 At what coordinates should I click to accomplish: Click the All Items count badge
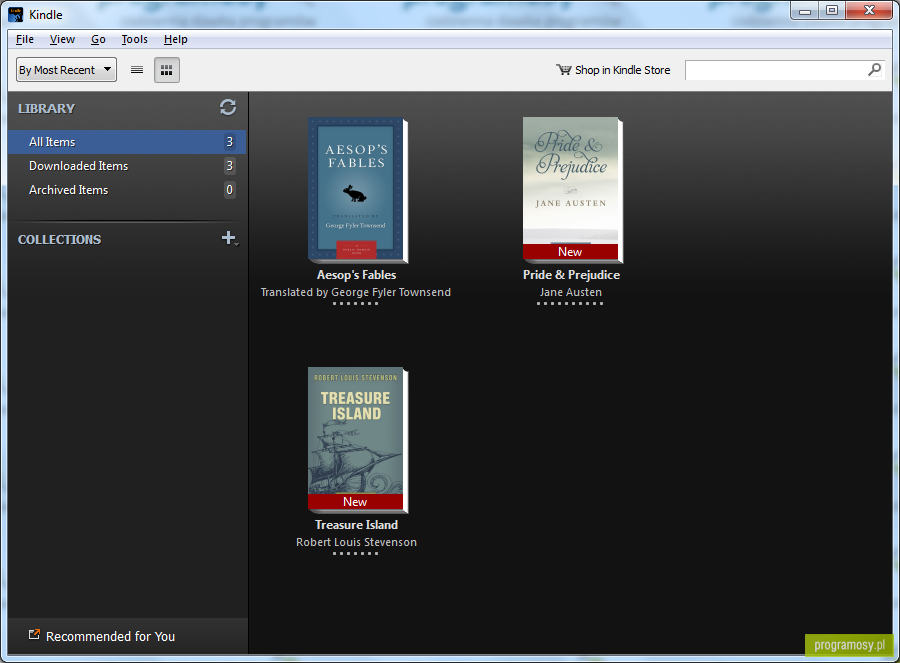(x=230, y=142)
